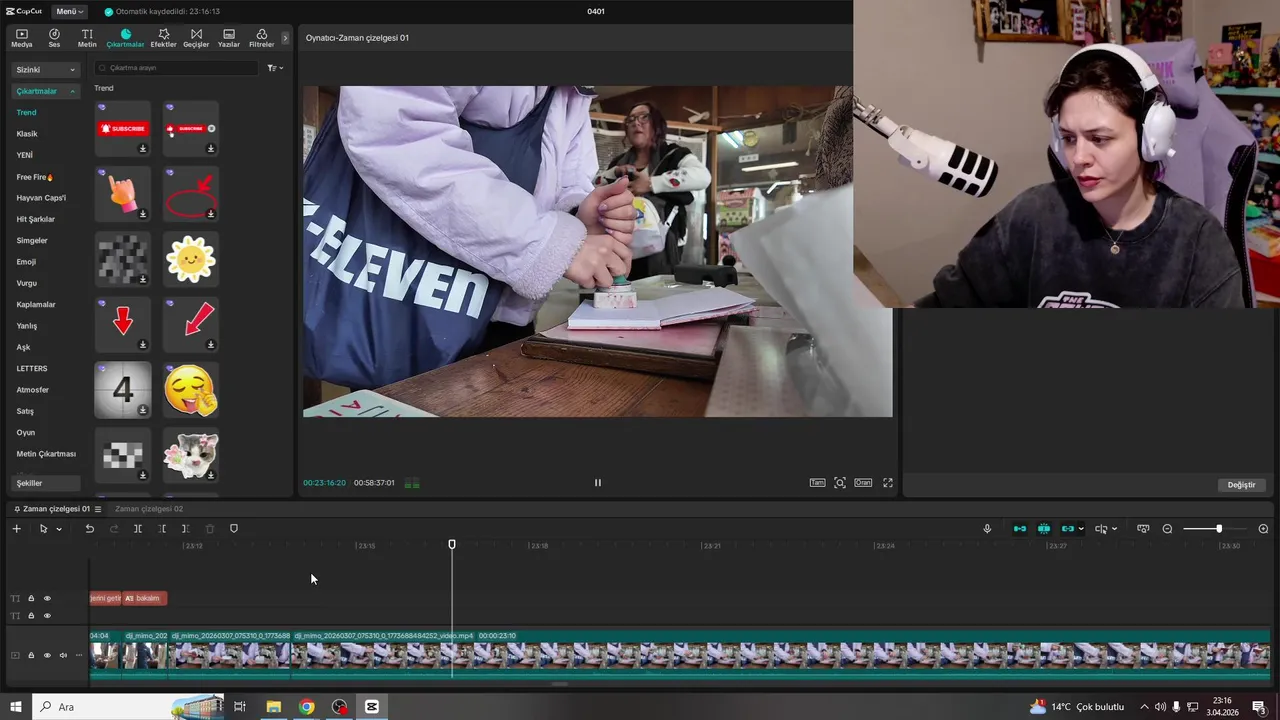Delete right of the playhead

[186, 529]
